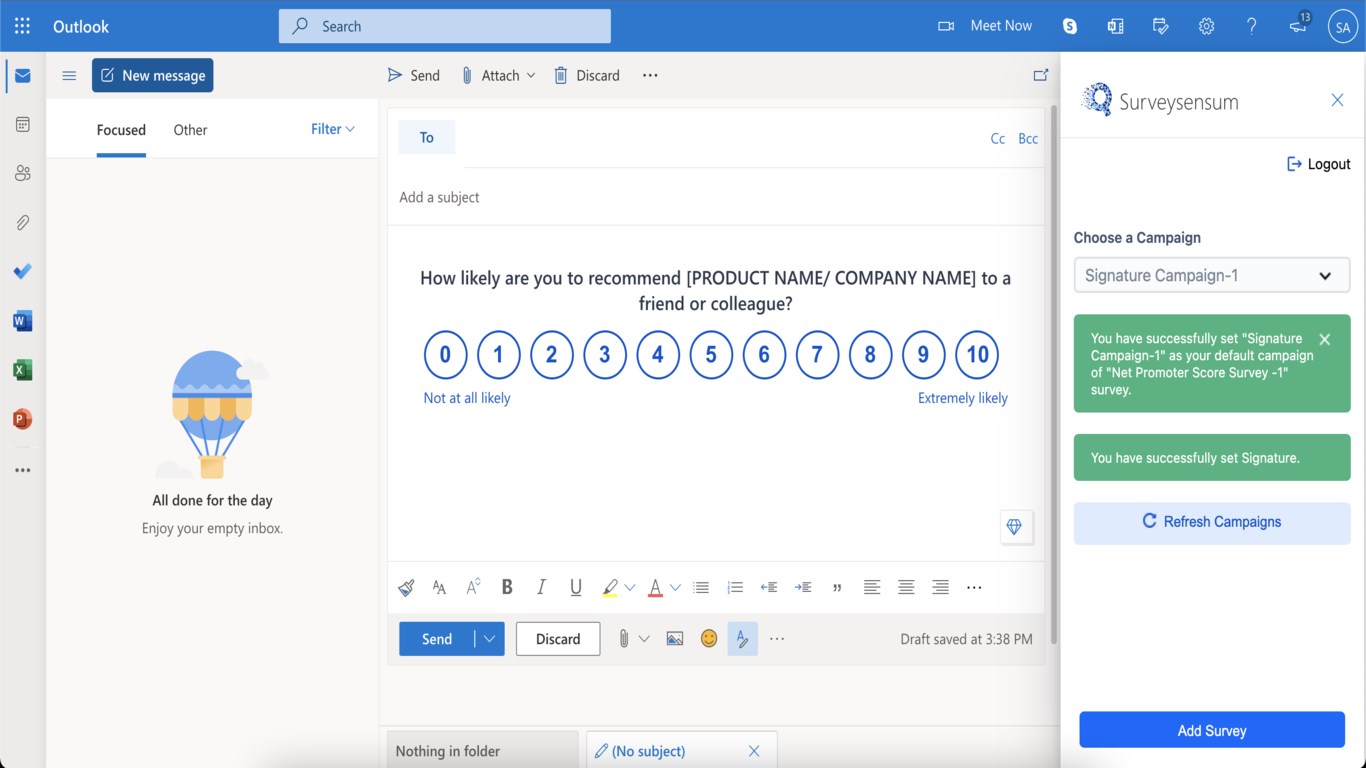Center align the text
Viewport: 1366px width, 768px height.
906,588
